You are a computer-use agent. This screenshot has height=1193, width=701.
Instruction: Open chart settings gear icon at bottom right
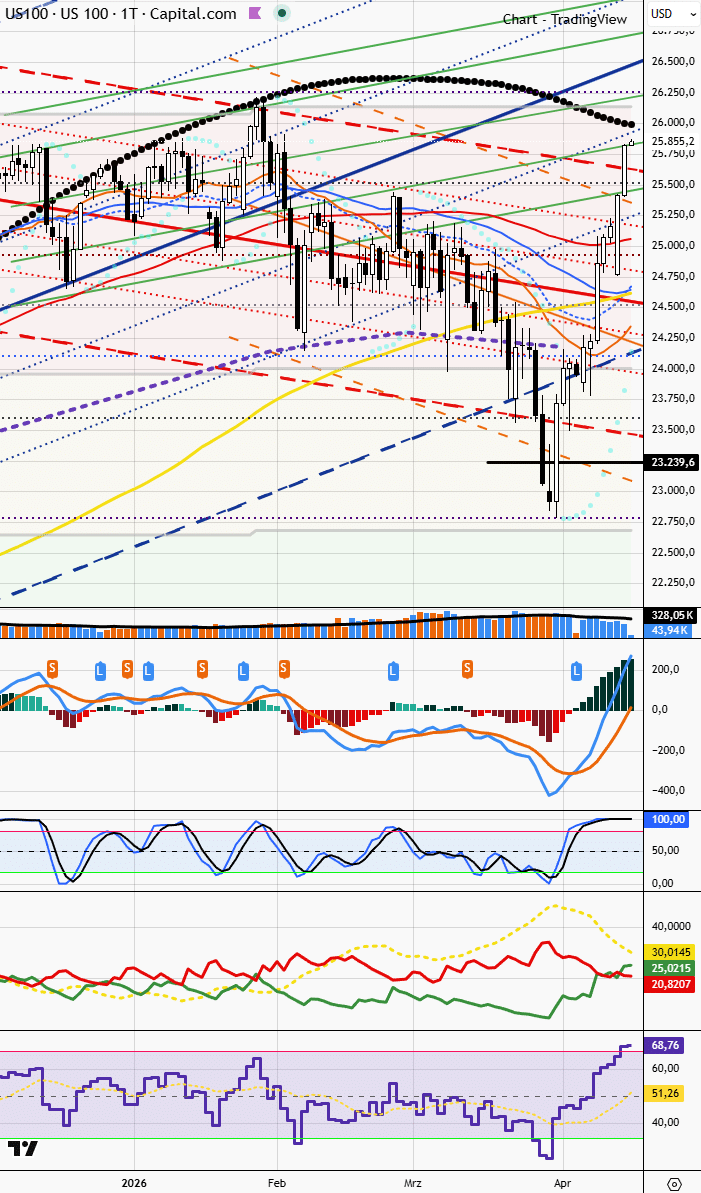674,1184
